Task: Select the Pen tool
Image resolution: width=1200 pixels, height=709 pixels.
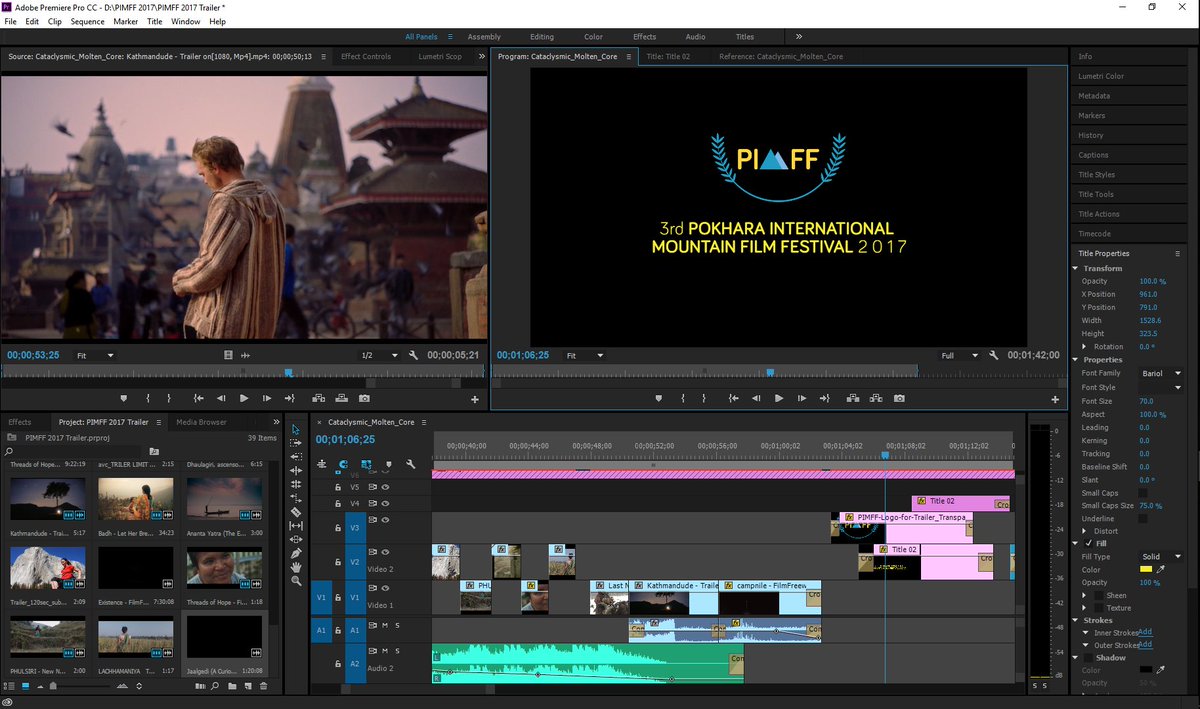Action: tap(296, 553)
